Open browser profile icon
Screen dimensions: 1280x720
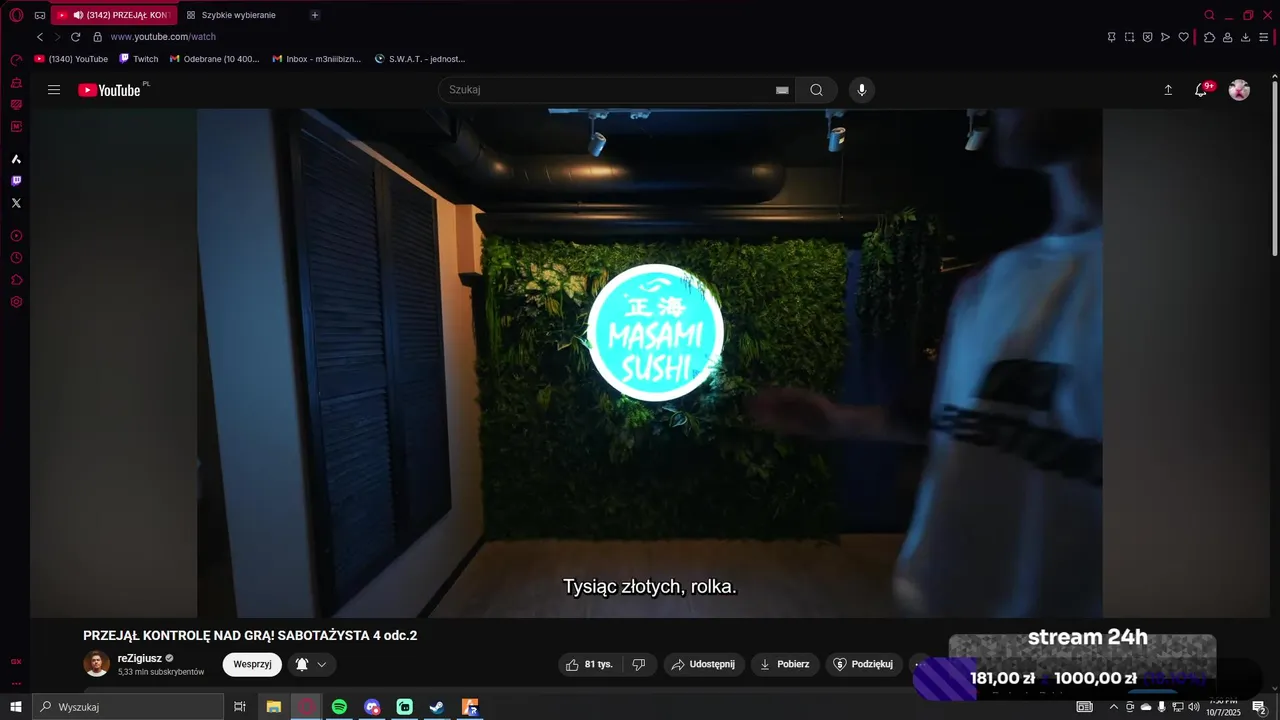(x=1227, y=37)
